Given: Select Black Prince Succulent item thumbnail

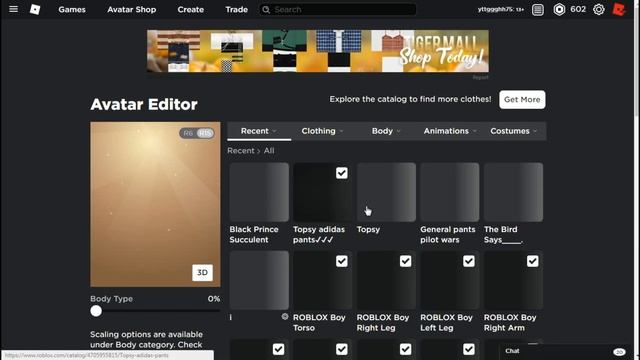Looking at the screenshot, I should [x=259, y=192].
